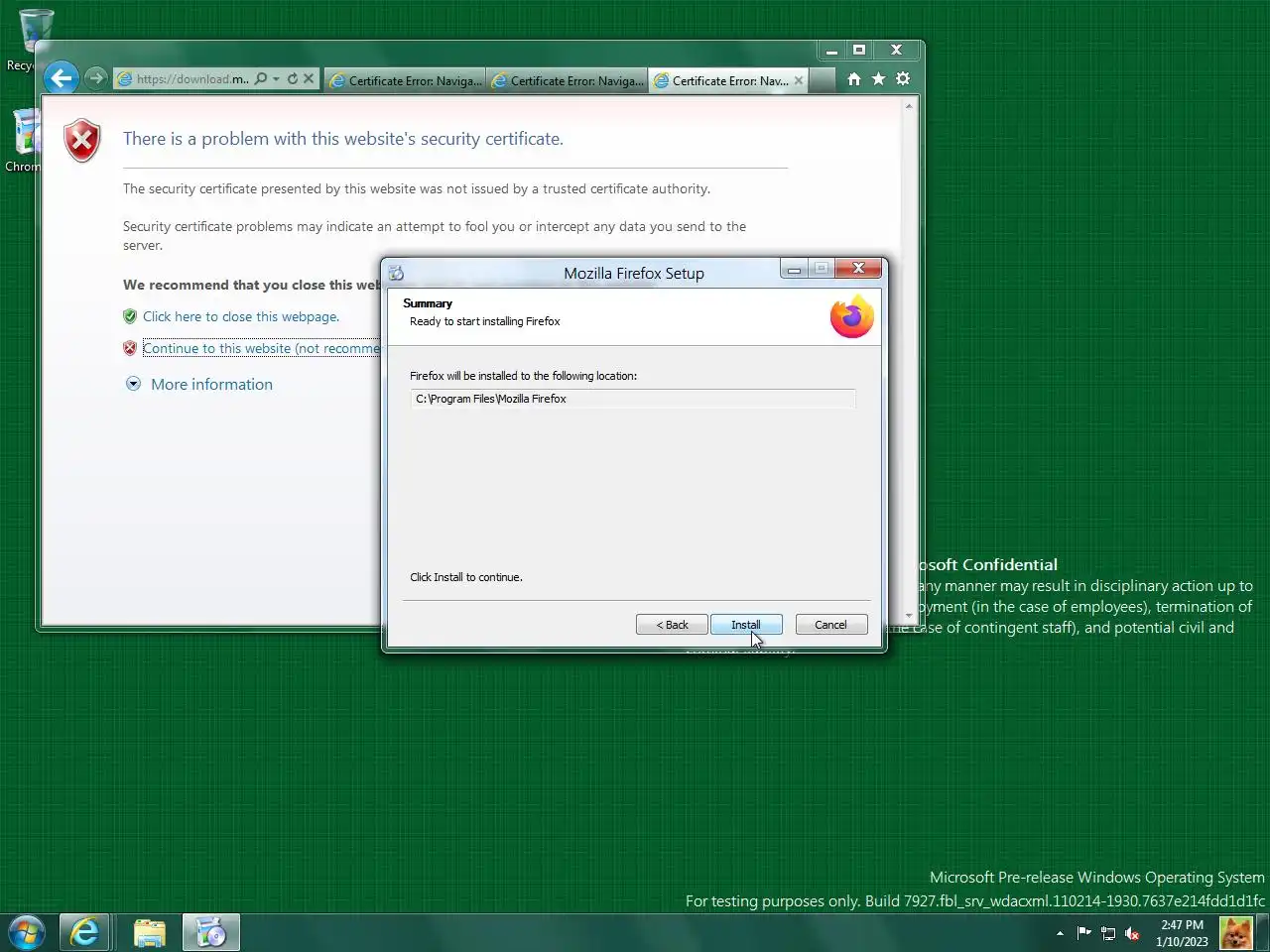This screenshot has height=952, width=1270.
Task: Open Internet Explorer from the taskbar
Action: (85, 933)
